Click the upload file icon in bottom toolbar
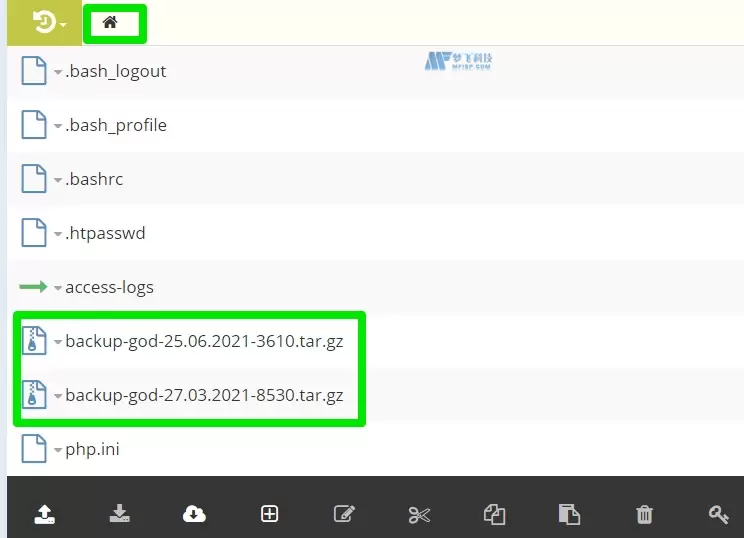Image resolution: width=744 pixels, height=538 pixels. tap(45, 514)
